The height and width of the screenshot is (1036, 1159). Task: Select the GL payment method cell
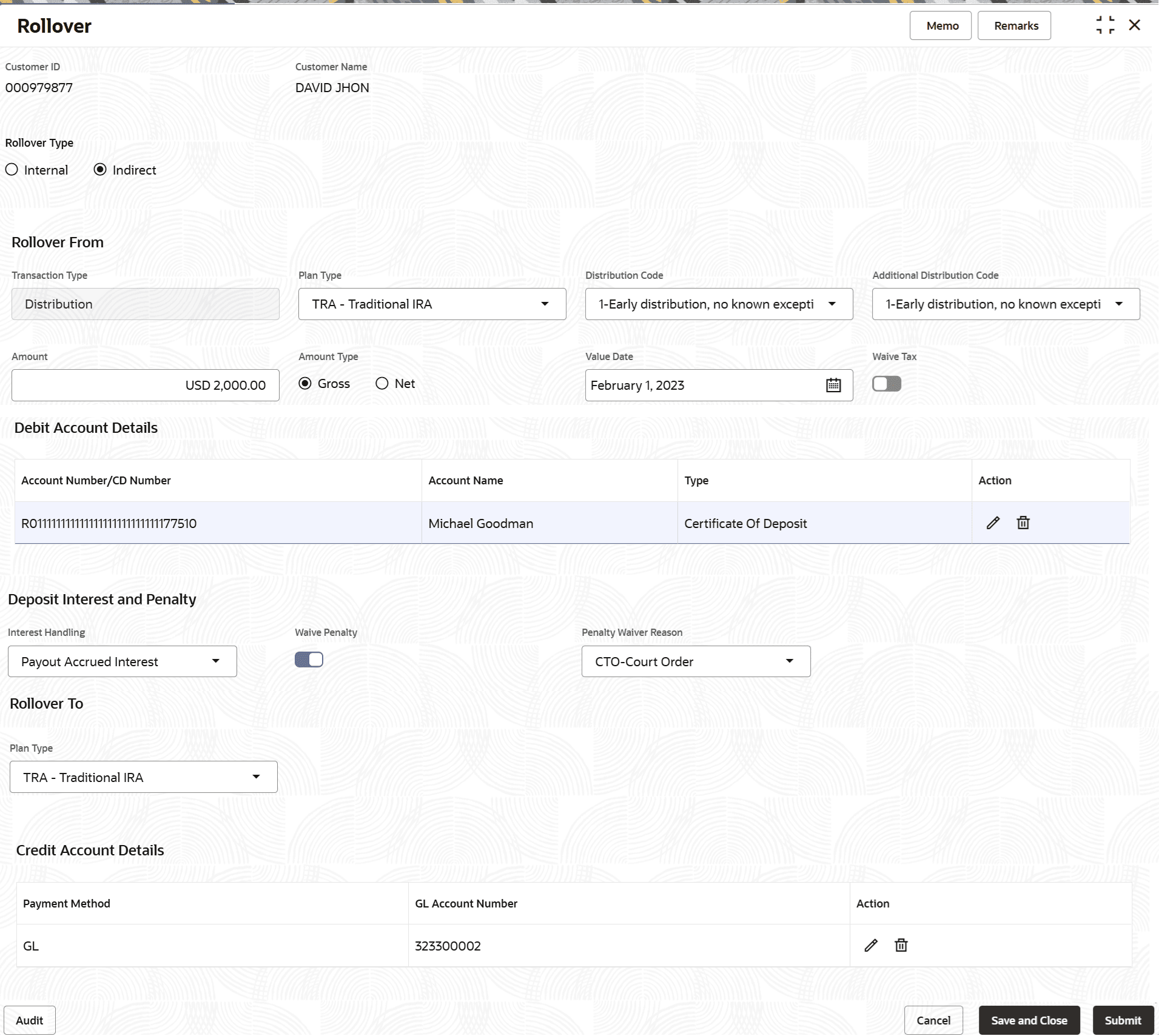pyautogui.click(x=212, y=946)
